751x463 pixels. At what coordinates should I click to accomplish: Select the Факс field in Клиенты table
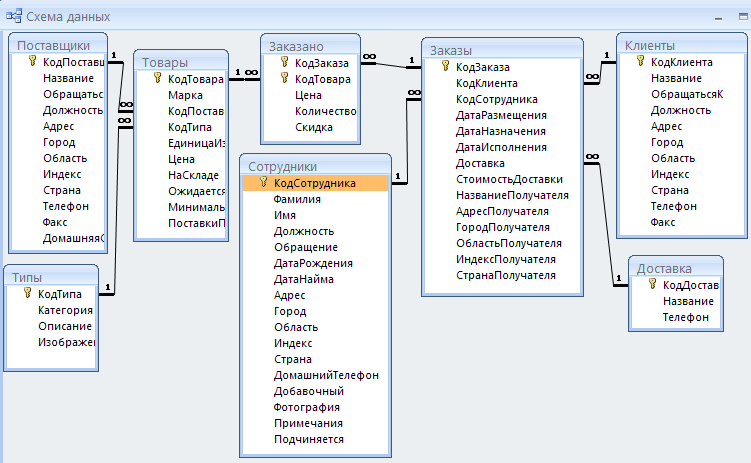tap(663, 222)
